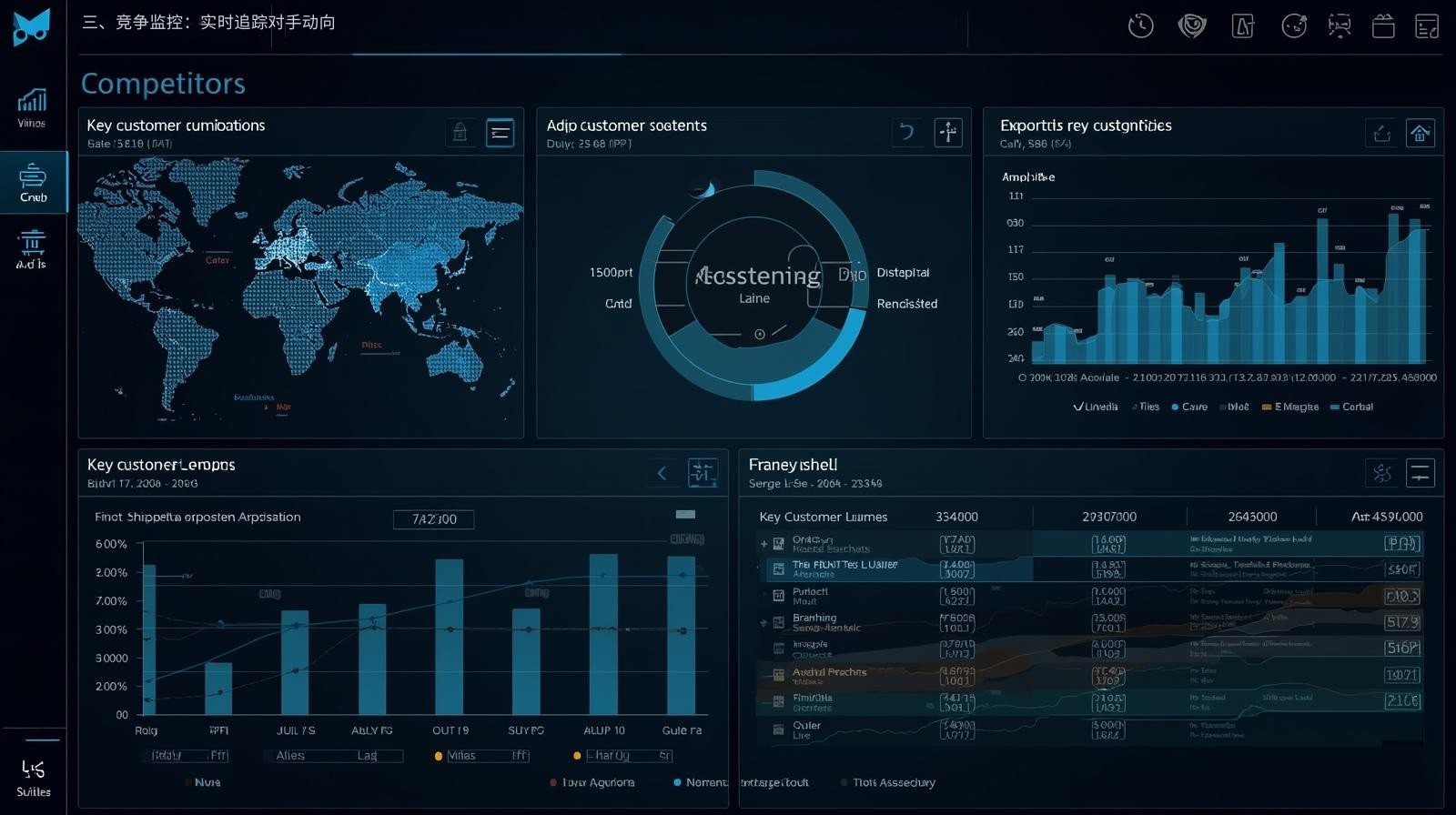Click the Tiolt Assecury legend entry

click(x=888, y=782)
